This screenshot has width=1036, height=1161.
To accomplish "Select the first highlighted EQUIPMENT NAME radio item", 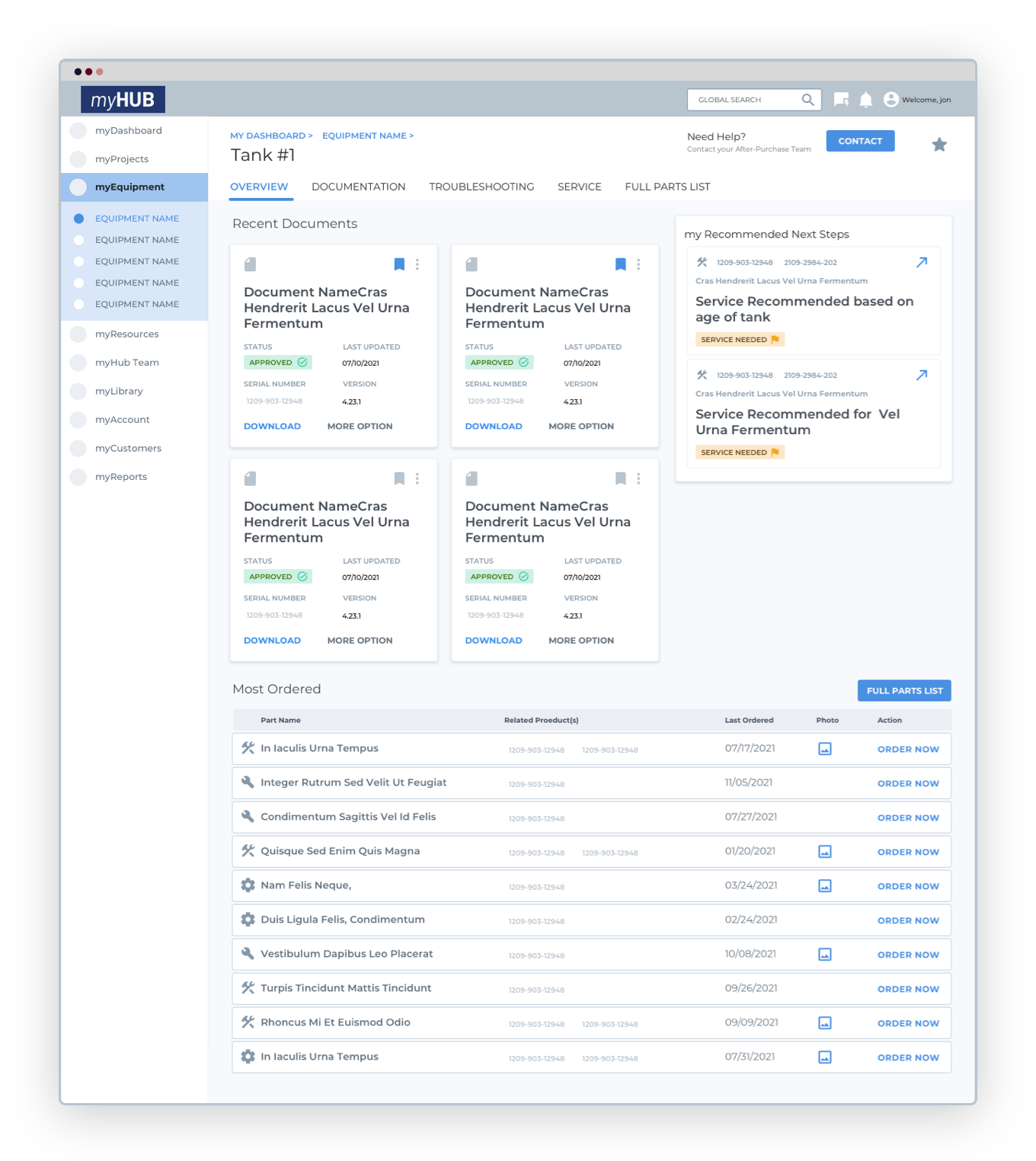I will [x=78, y=219].
